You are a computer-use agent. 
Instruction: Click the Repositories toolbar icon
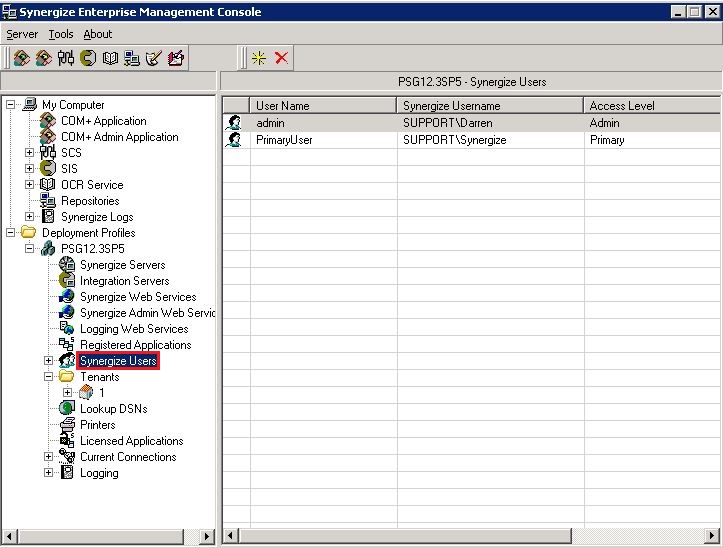point(132,58)
